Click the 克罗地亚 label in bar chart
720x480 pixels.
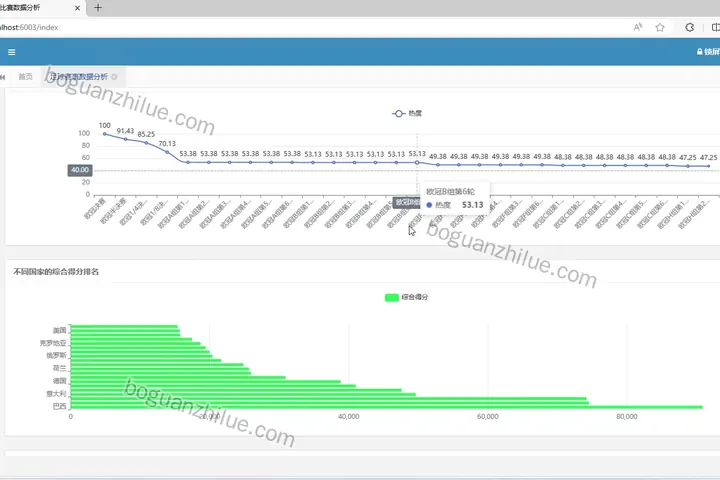53,343
